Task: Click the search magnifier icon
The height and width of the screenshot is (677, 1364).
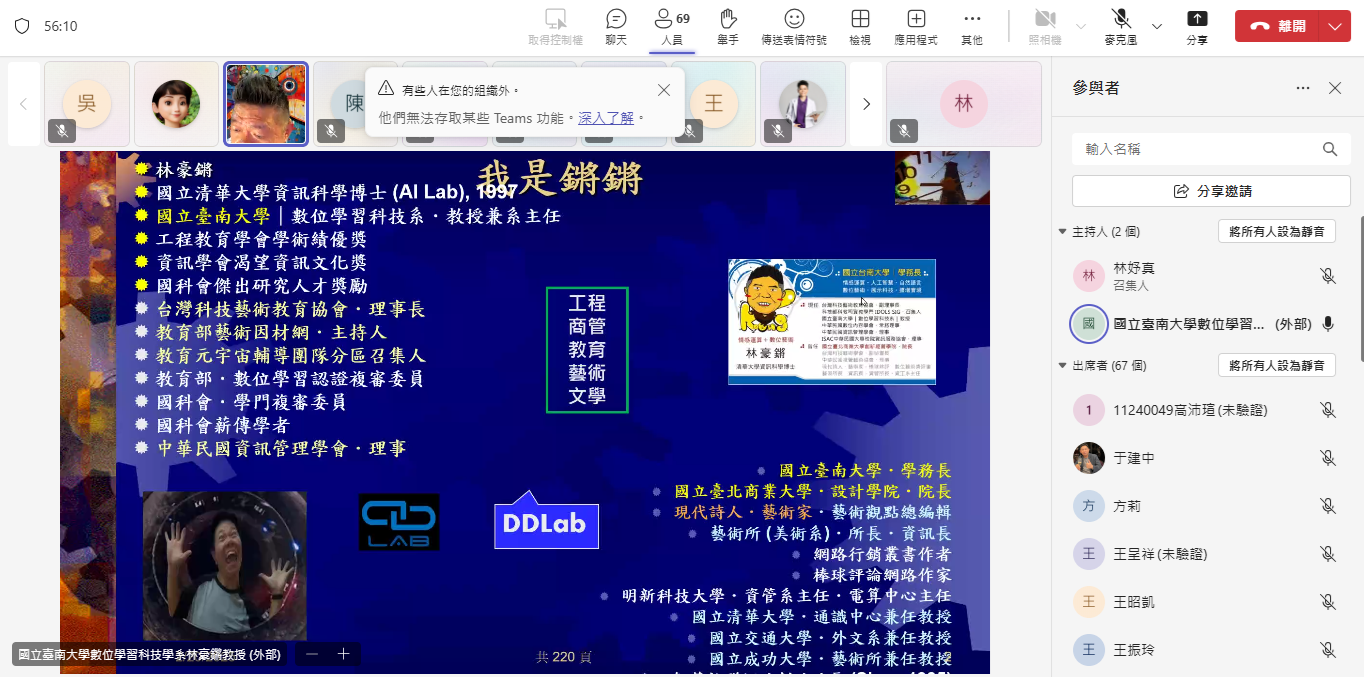Action: coord(1330,149)
